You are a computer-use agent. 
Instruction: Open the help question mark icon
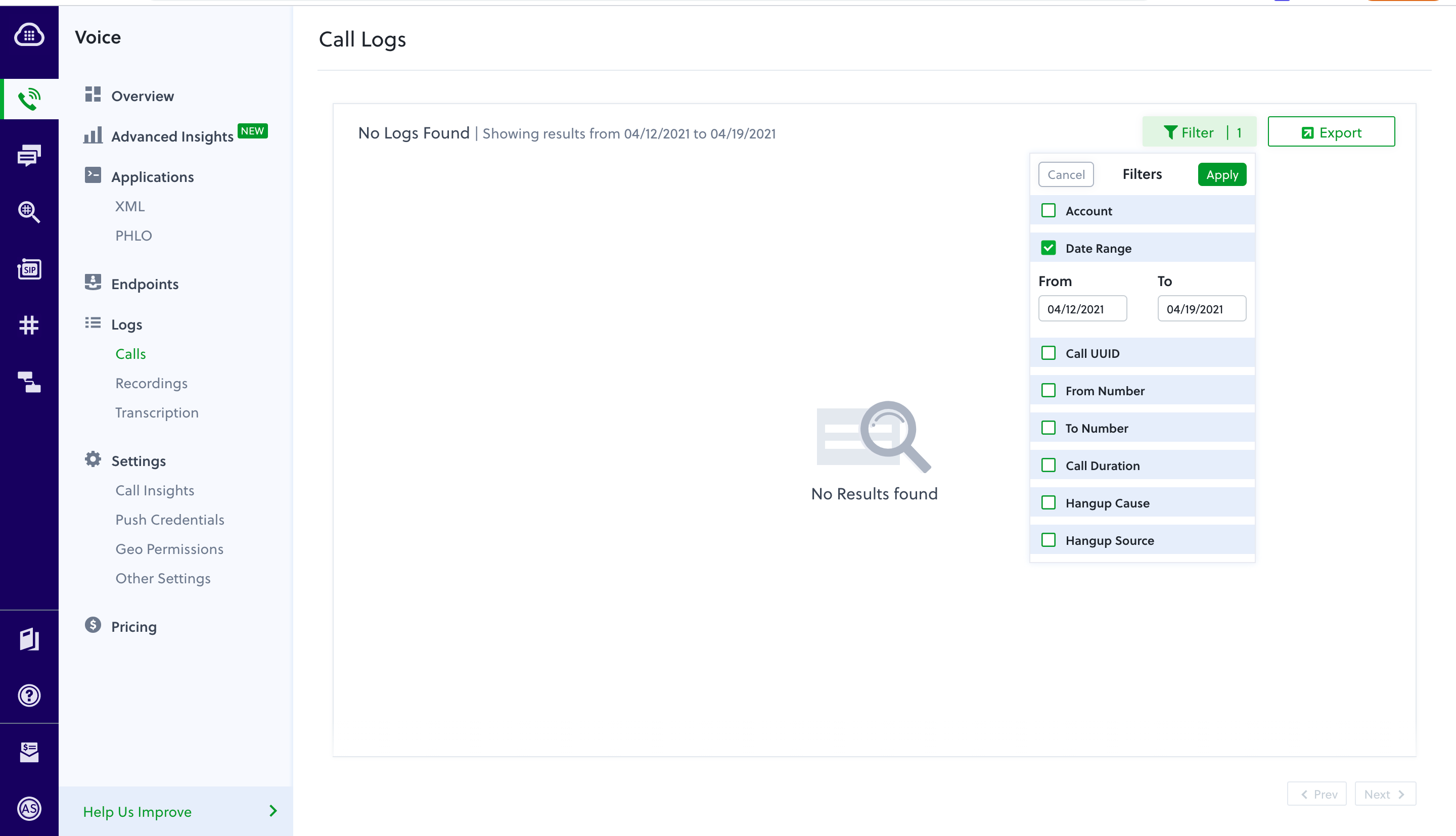pos(29,695)
